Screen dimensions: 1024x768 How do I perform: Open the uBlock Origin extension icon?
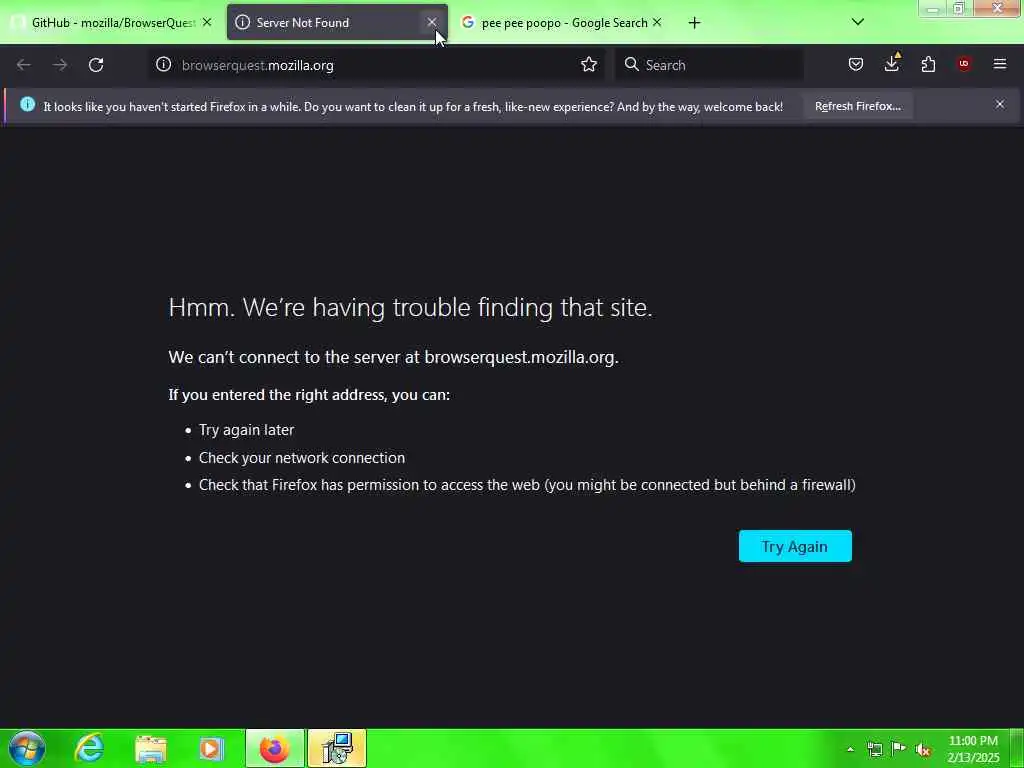point(964,64)
